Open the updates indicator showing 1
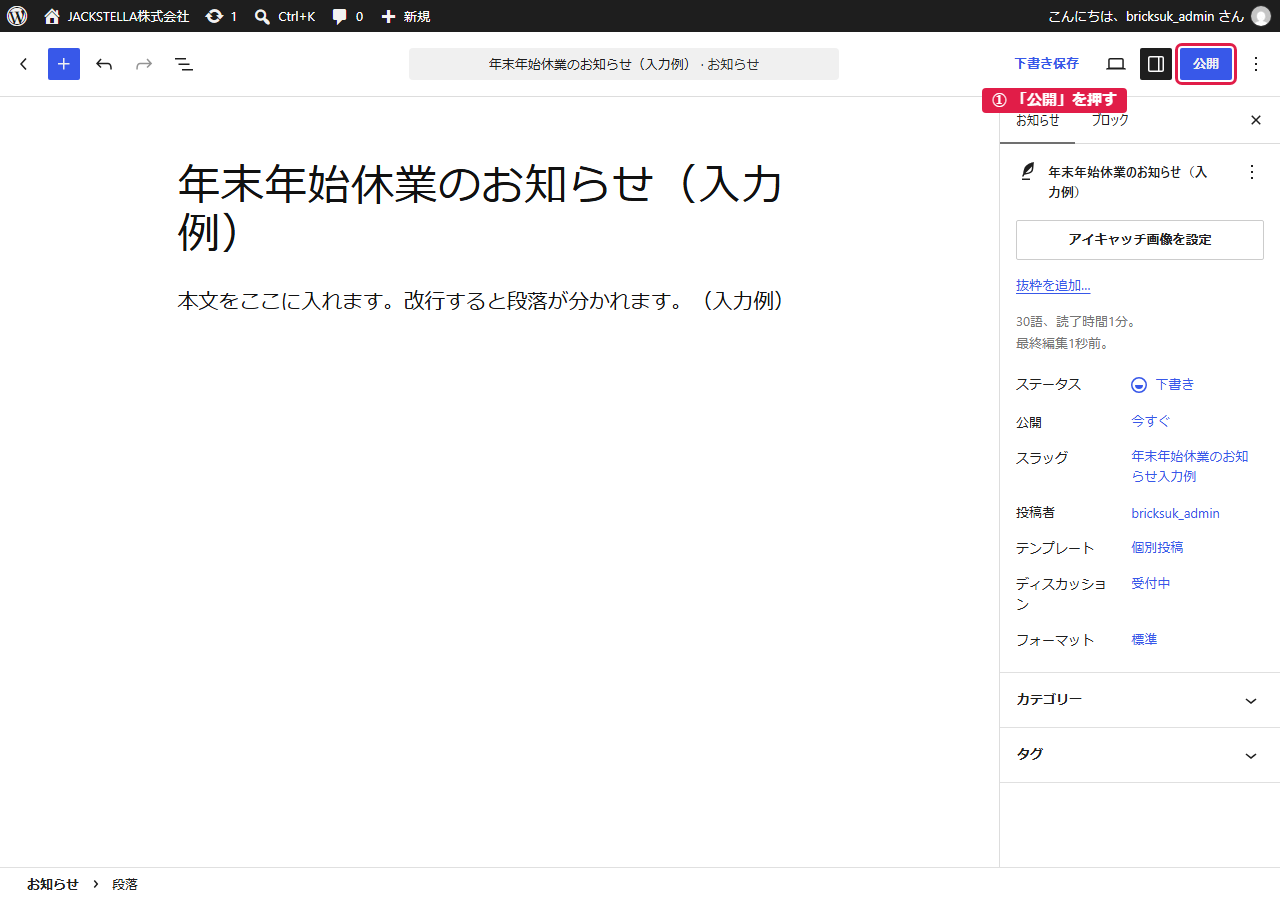The image size is (1280, 900). point(221,16)
